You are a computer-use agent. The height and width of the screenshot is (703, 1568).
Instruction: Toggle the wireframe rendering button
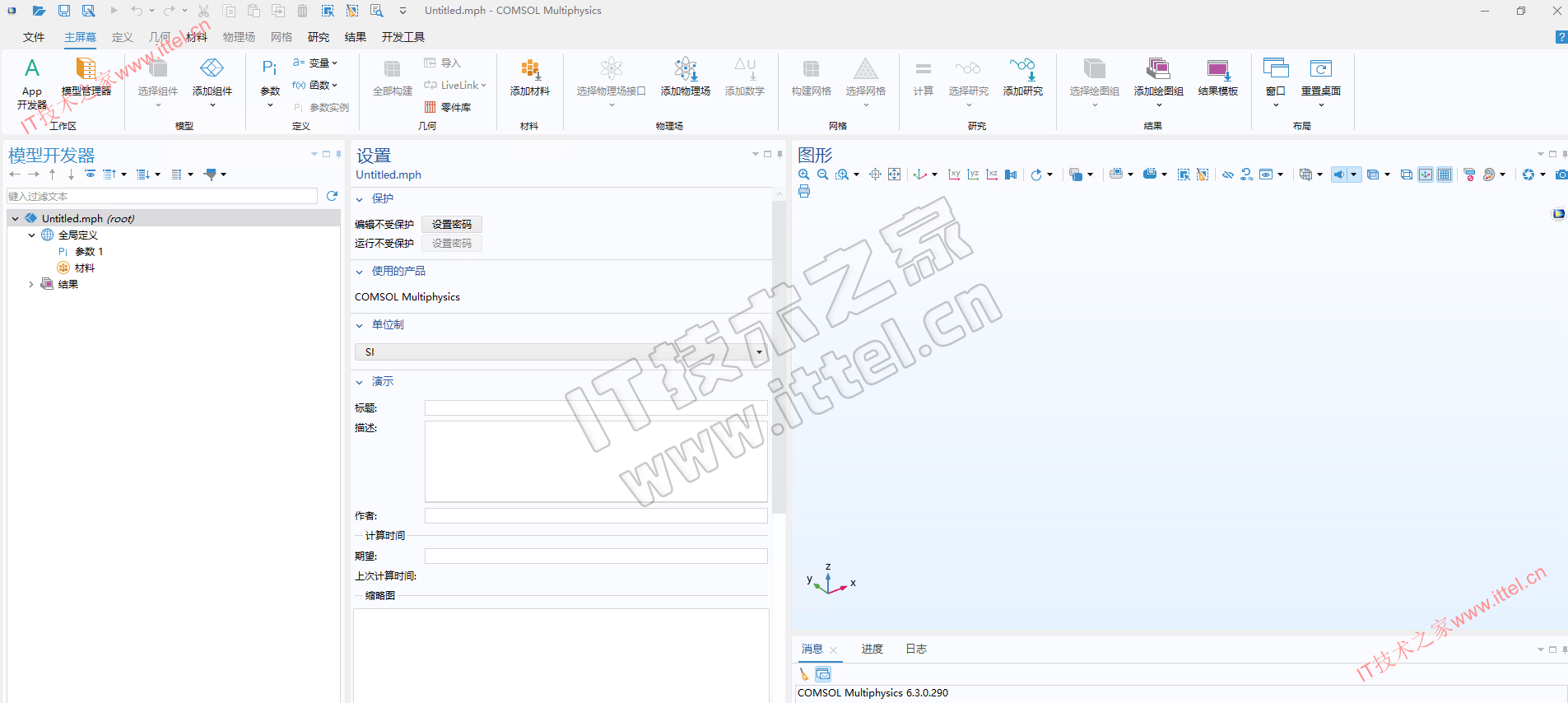click(x=1407, y=175)
